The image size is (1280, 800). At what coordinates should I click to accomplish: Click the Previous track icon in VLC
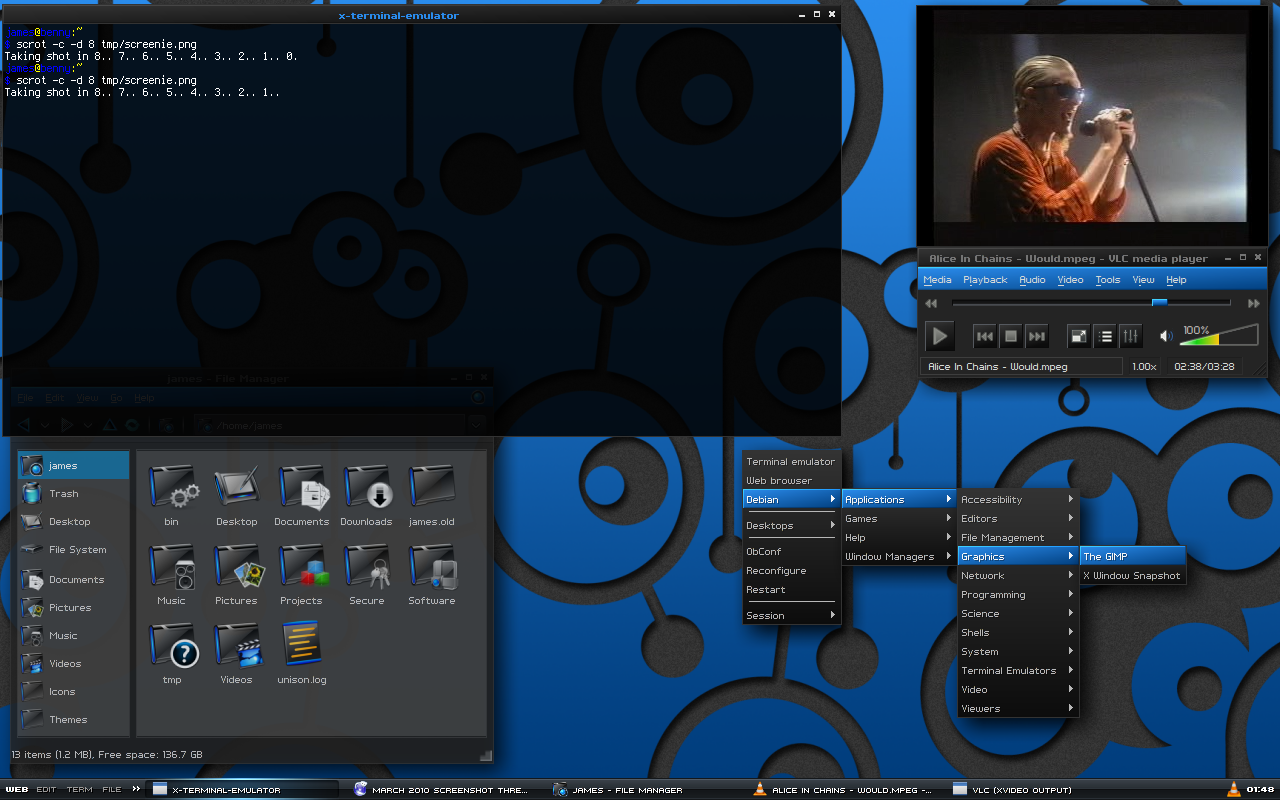(x=984, y=336)
